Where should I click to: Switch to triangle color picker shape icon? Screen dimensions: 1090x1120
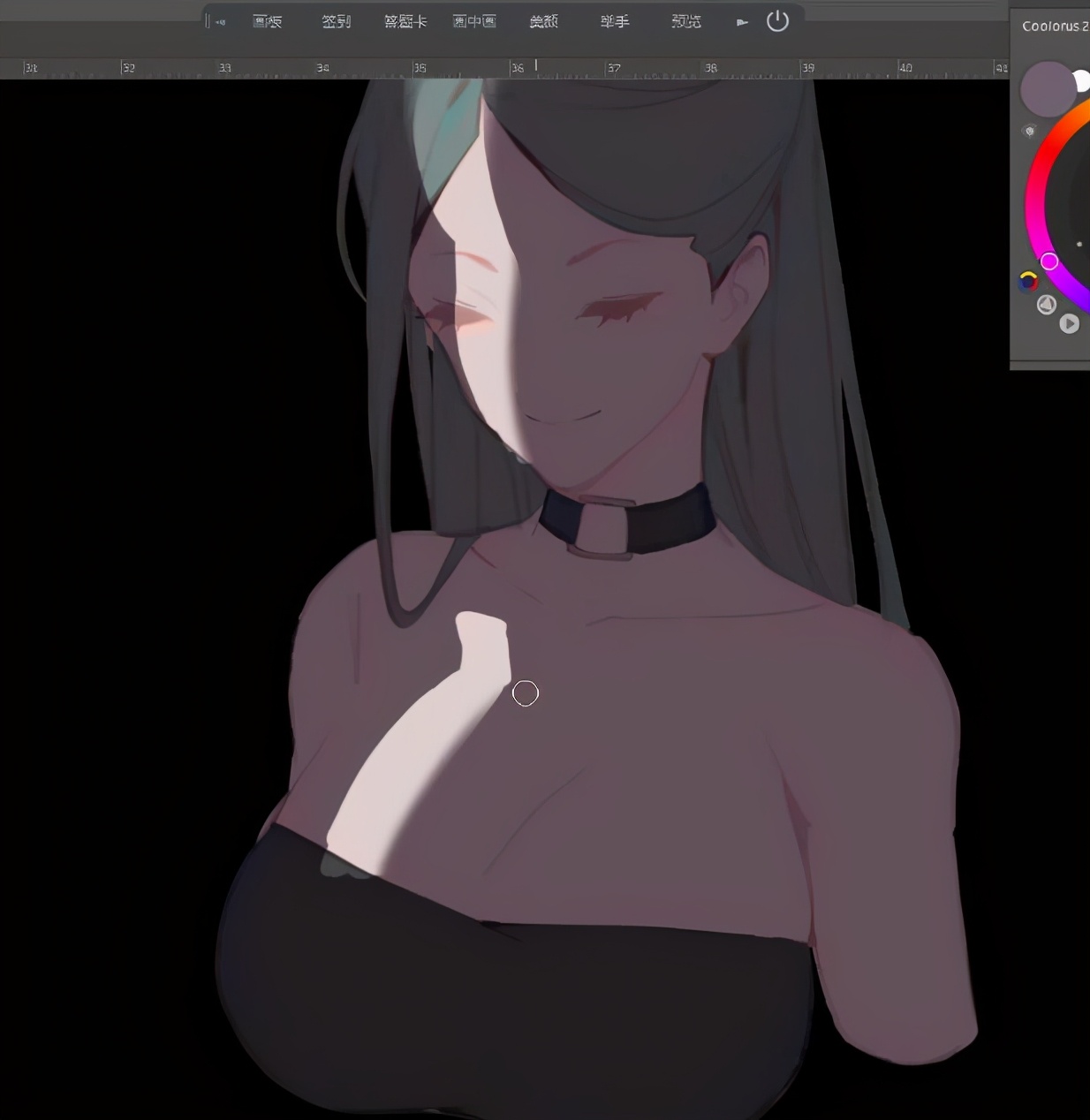(x=1047, y=305)
